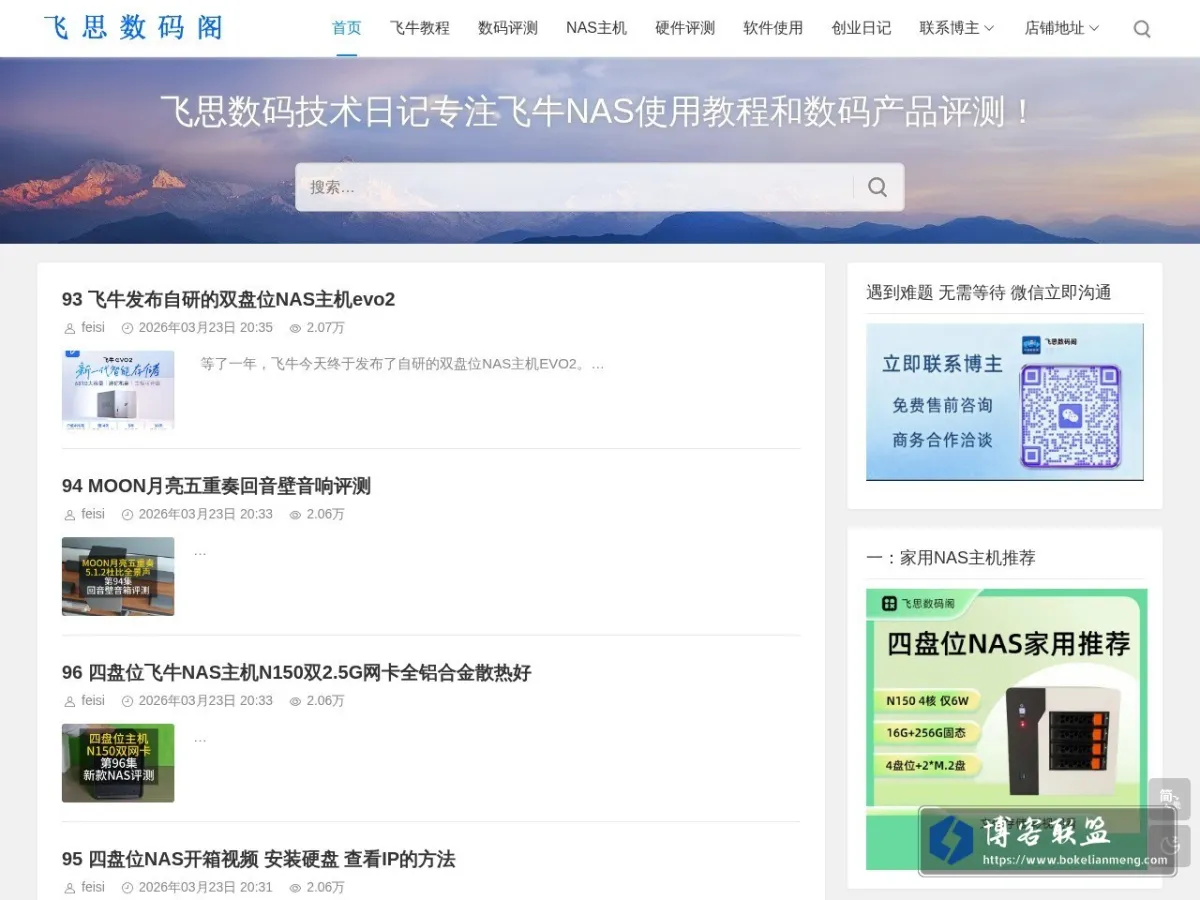Viewport: 1200px width, 900px height.
Task: Click eye views icon of post 93
Action: tap(295, 328)
